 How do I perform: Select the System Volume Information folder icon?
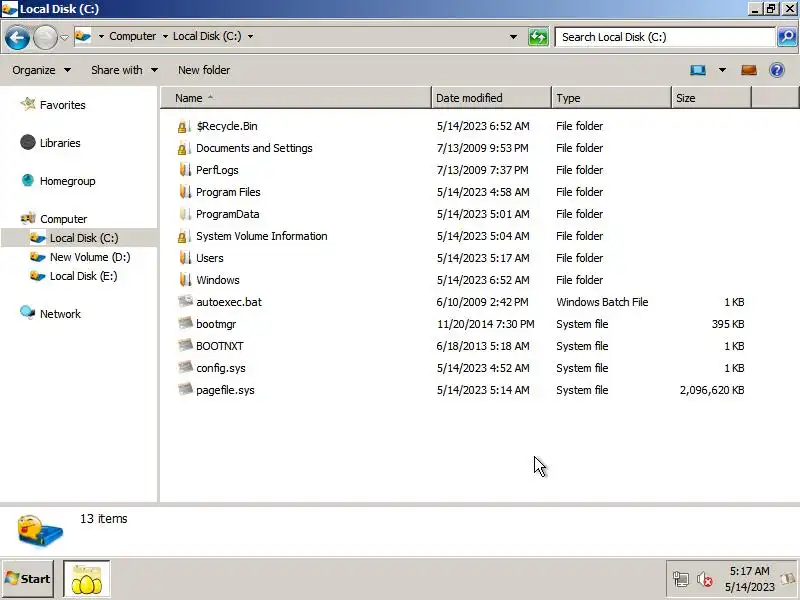click(184, 236)
